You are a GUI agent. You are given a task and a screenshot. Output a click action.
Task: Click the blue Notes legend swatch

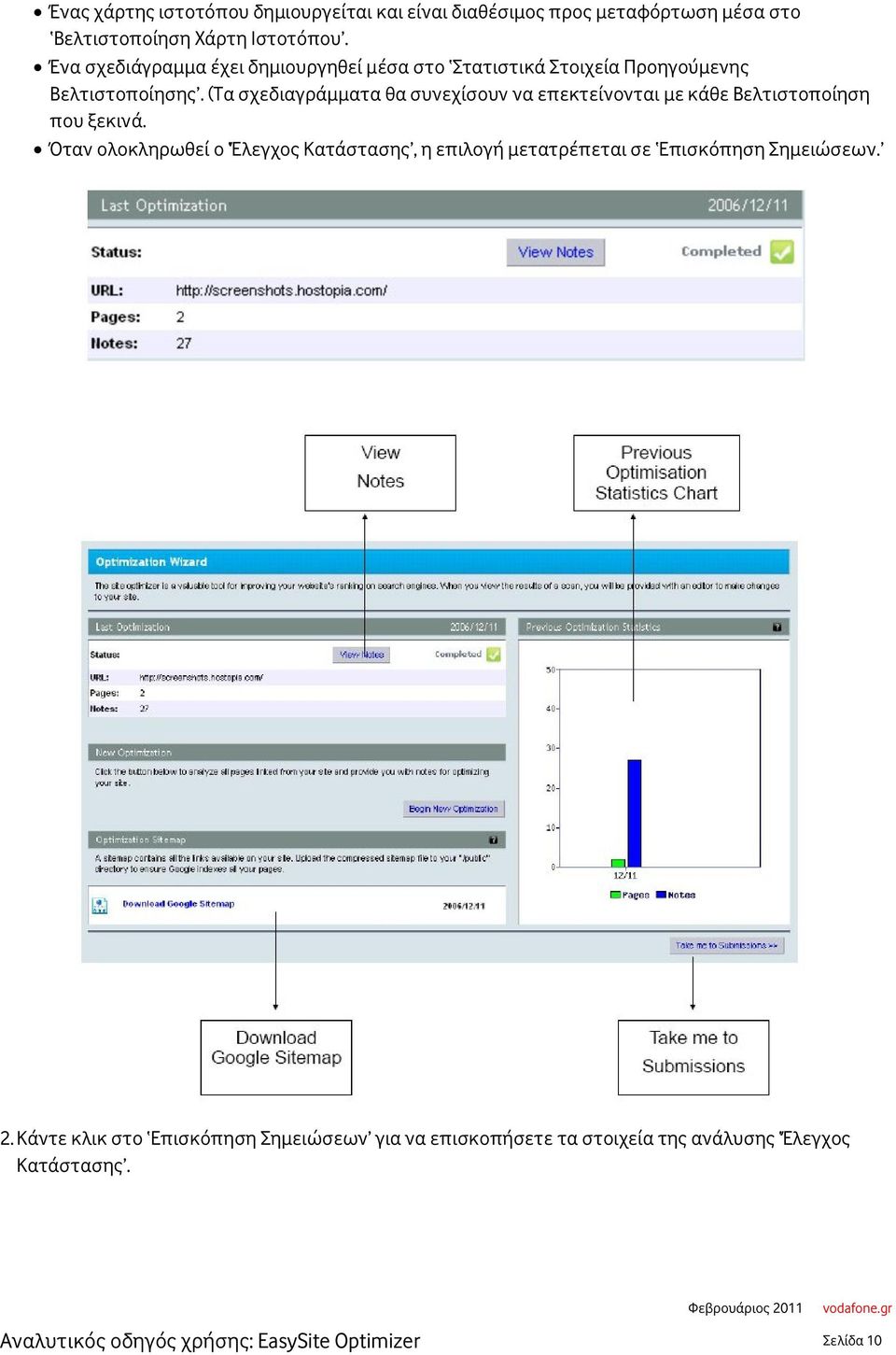tap(661, 895)
